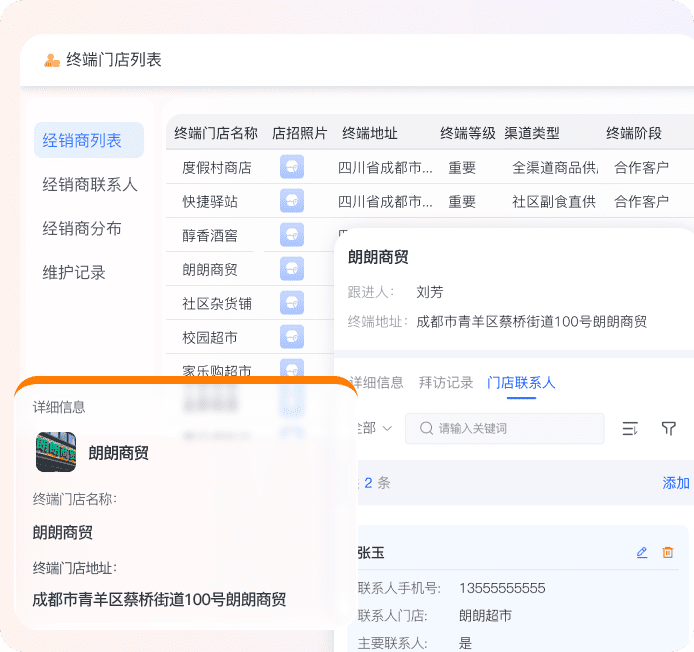Delete contact 张玉 using trash icon
Screen dimensions: 694x652
[668, 552]
